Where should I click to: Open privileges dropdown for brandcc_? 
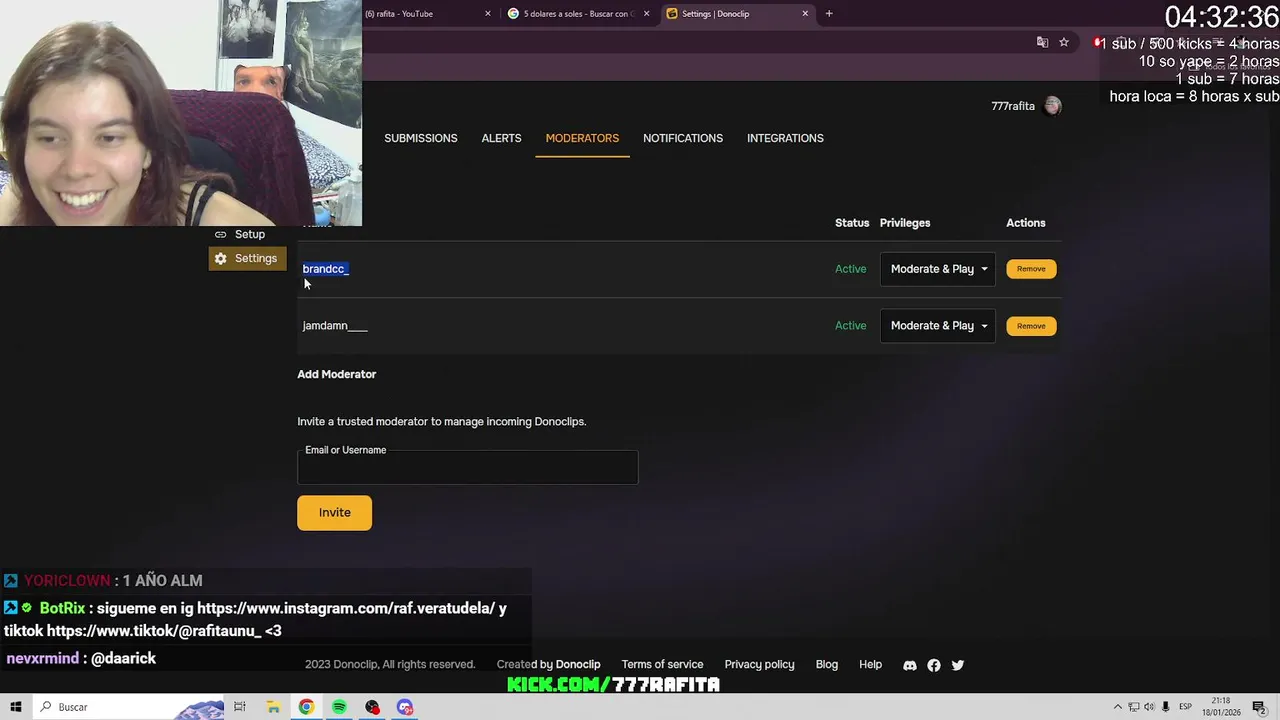pyautogui.click(x=938, y=269)
